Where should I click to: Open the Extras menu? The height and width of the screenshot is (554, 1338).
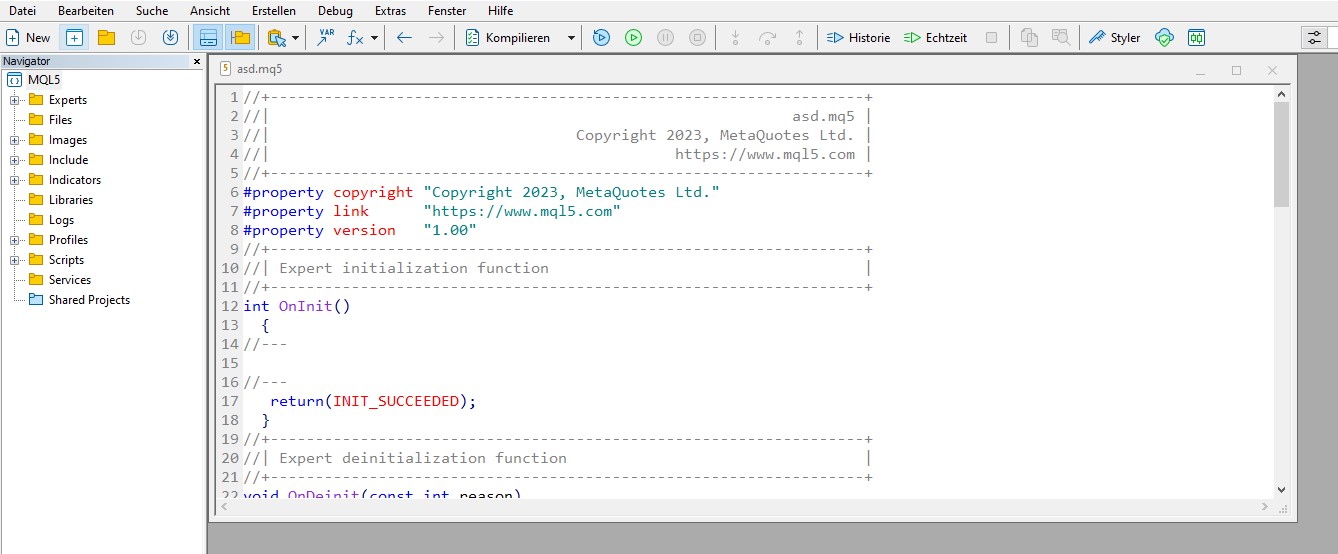click(390, 10)
